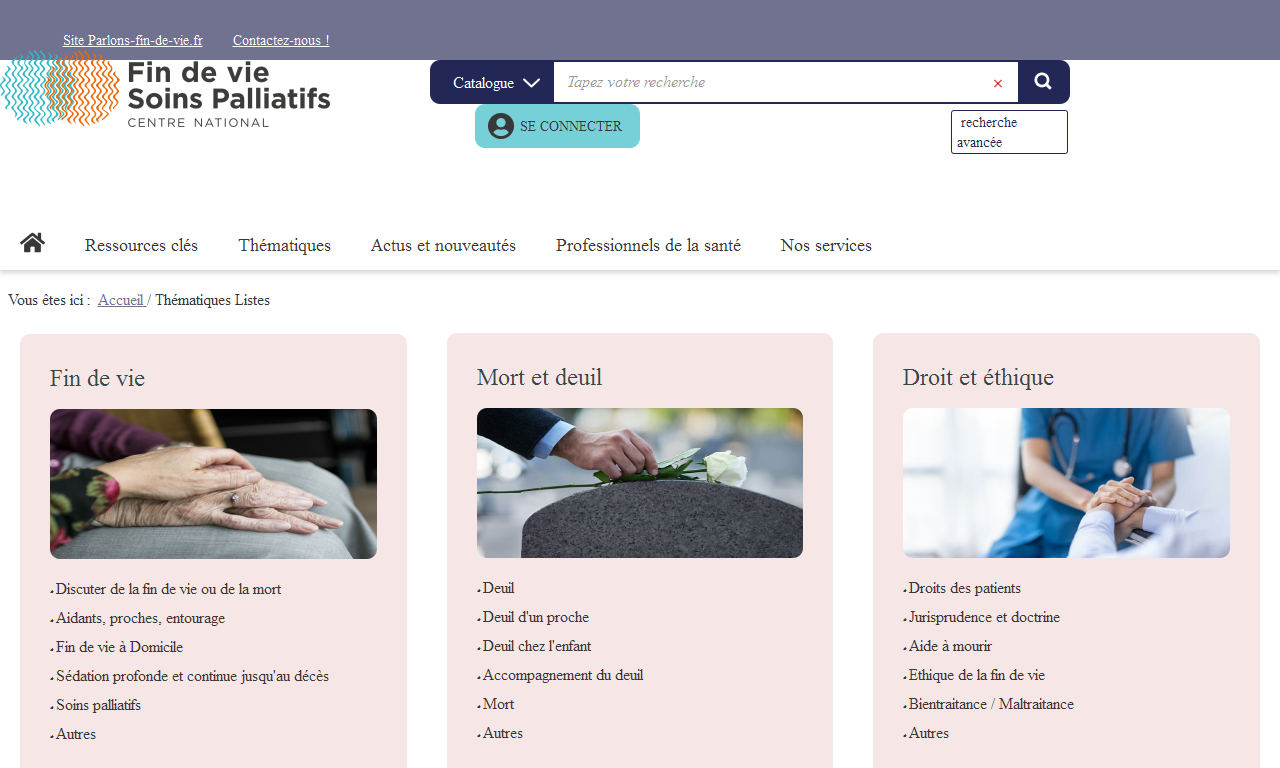Focus the search text input field
Screen dimensions: 1280x768
770,82
